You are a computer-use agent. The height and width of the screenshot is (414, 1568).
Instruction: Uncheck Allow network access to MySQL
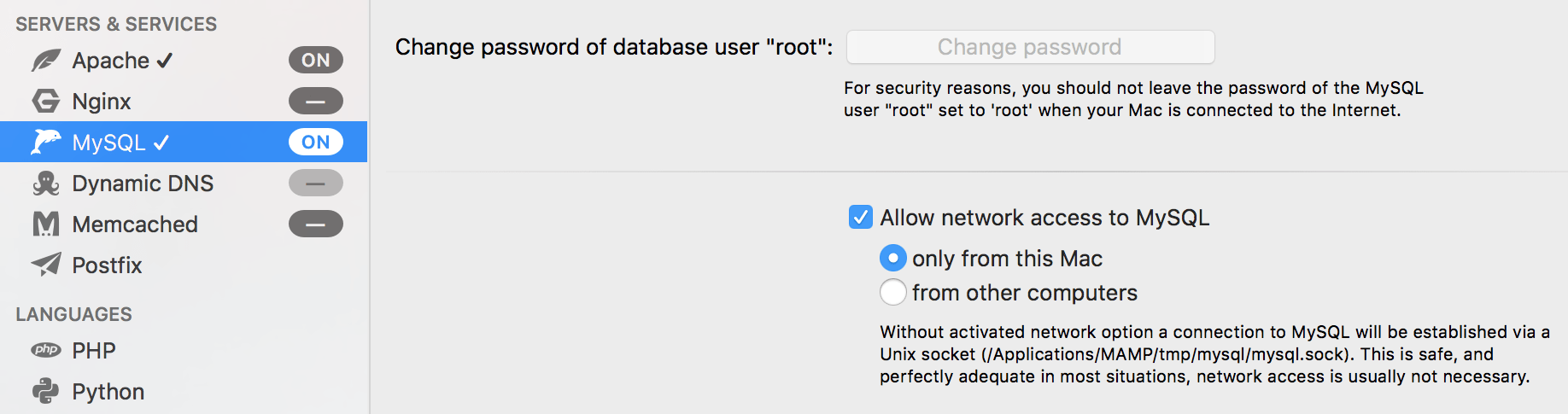[x=861, y=217]
